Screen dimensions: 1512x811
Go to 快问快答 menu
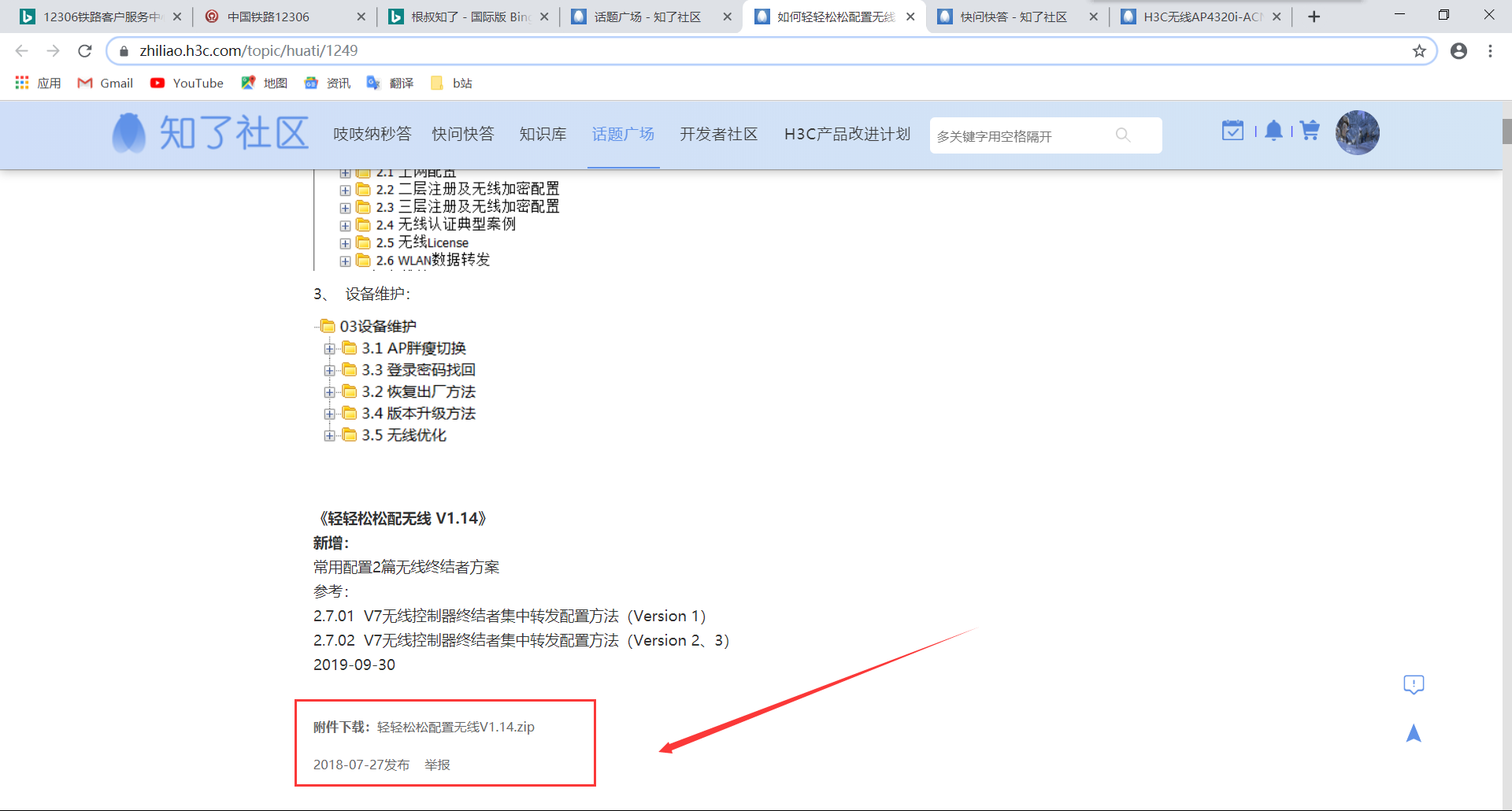(x=463, y=134)
